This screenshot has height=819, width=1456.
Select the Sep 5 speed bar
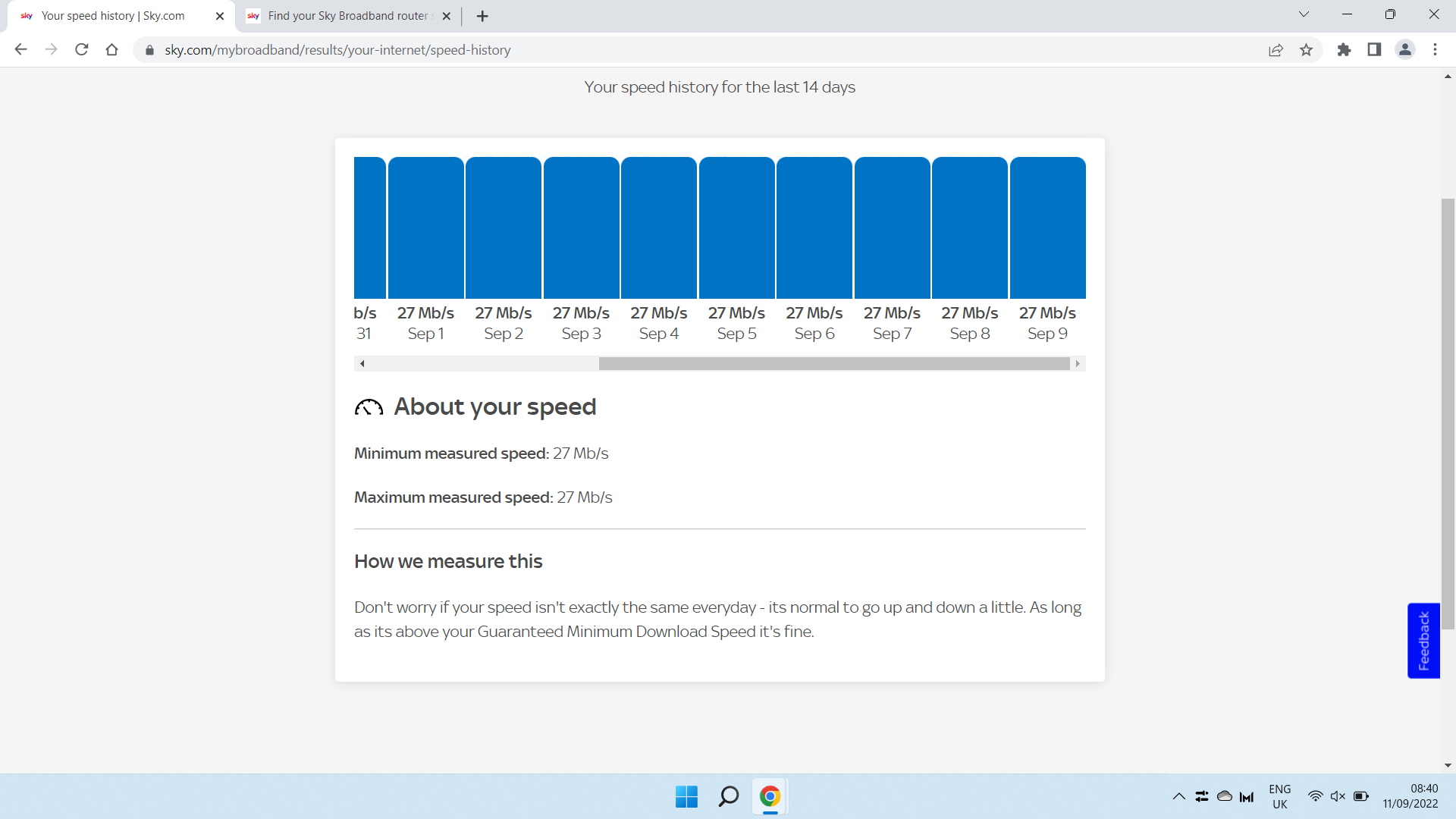point(736,227)
